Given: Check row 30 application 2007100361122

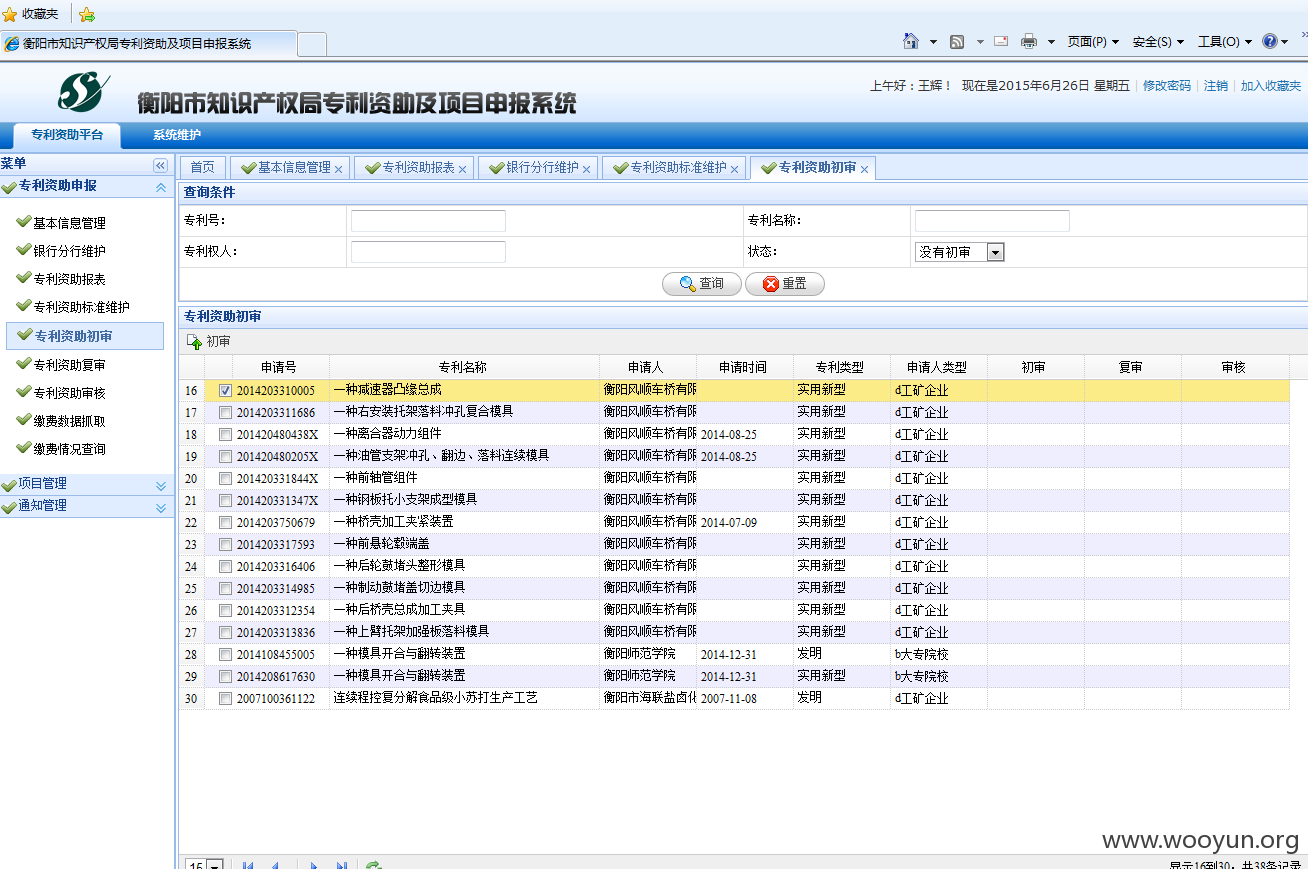Looking at the screenshot, I should 225,698.
